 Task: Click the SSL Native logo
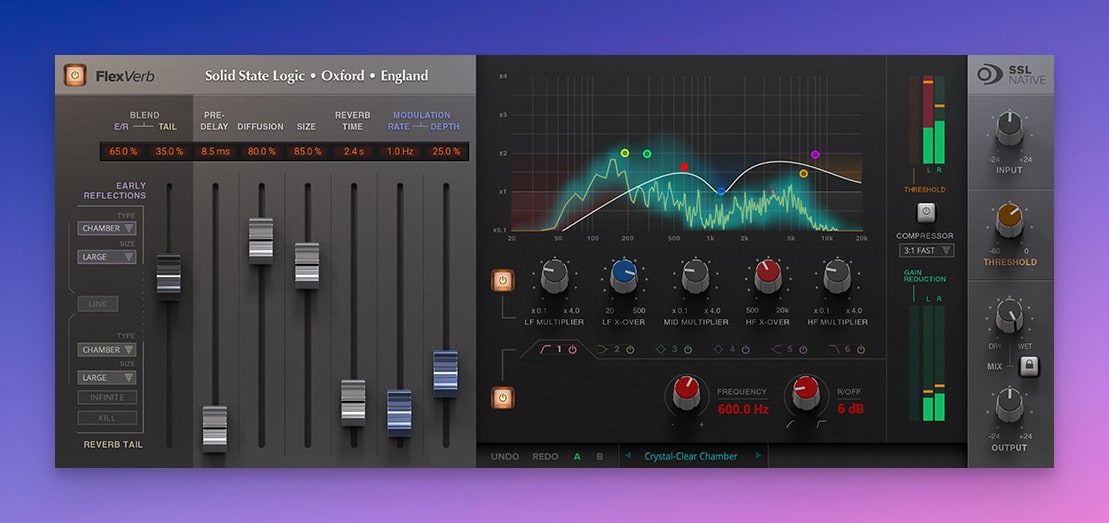click(1011, 76)
